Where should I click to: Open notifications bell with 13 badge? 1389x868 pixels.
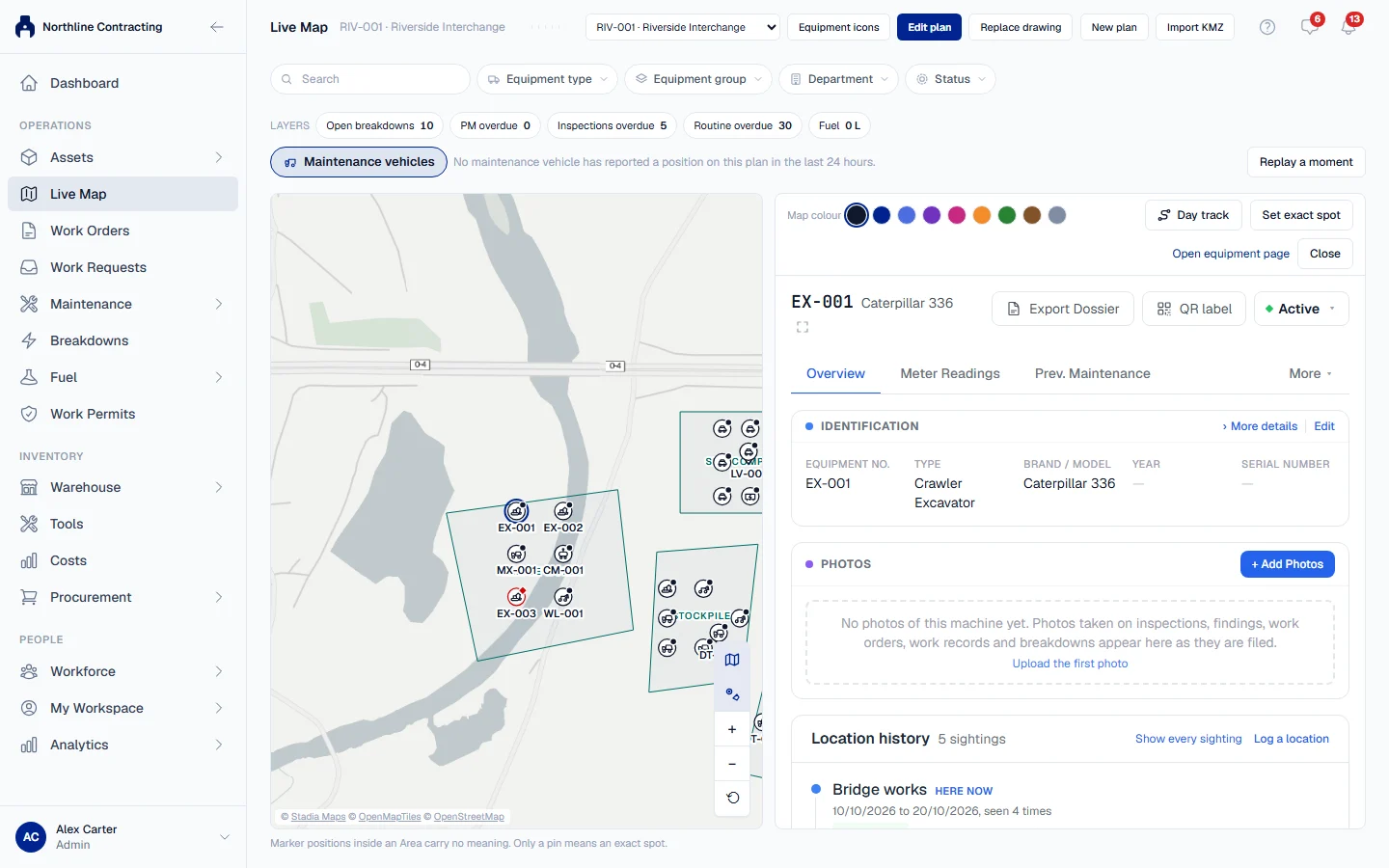point(1348,27)
